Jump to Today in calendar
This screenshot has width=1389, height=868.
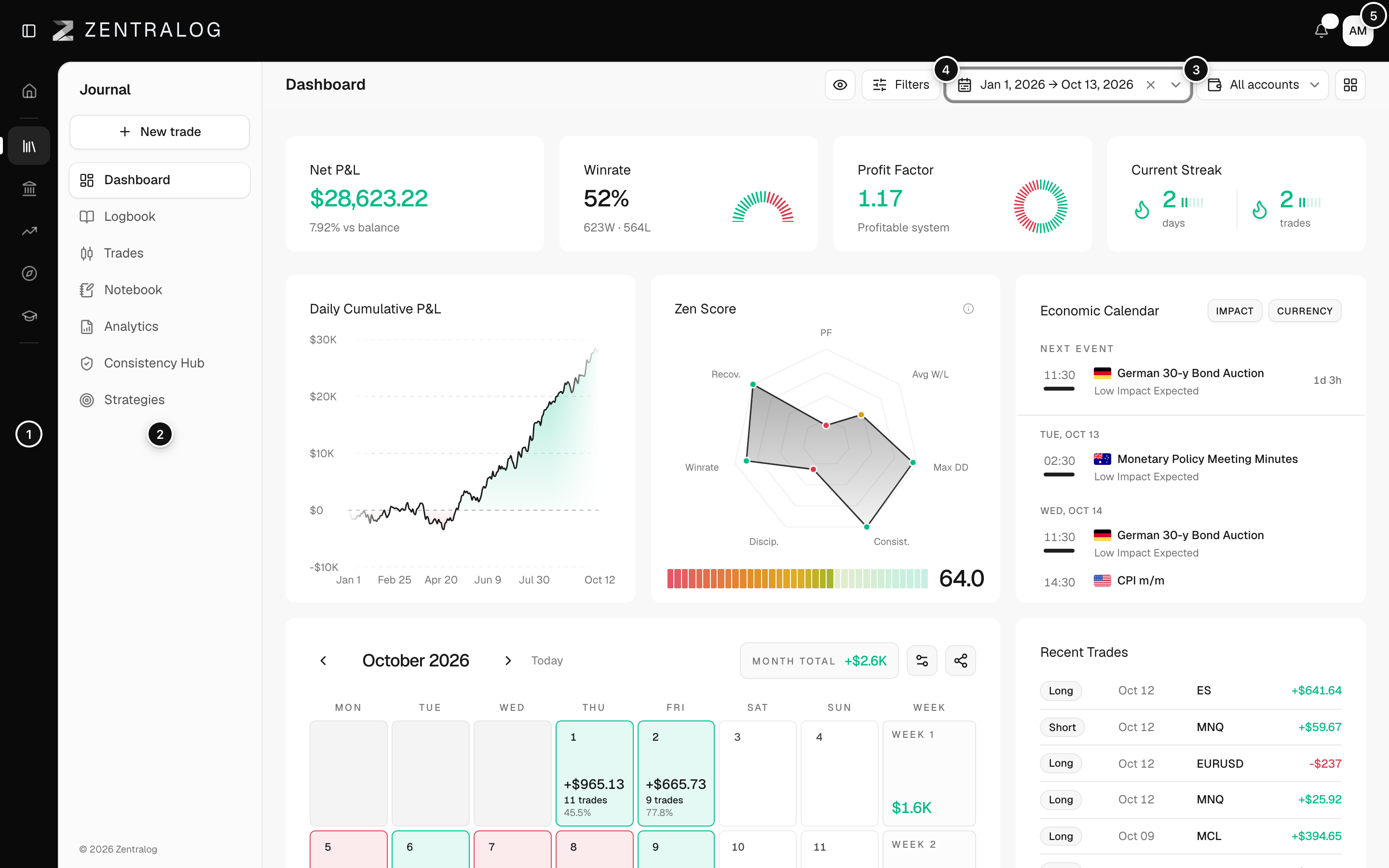546,661
